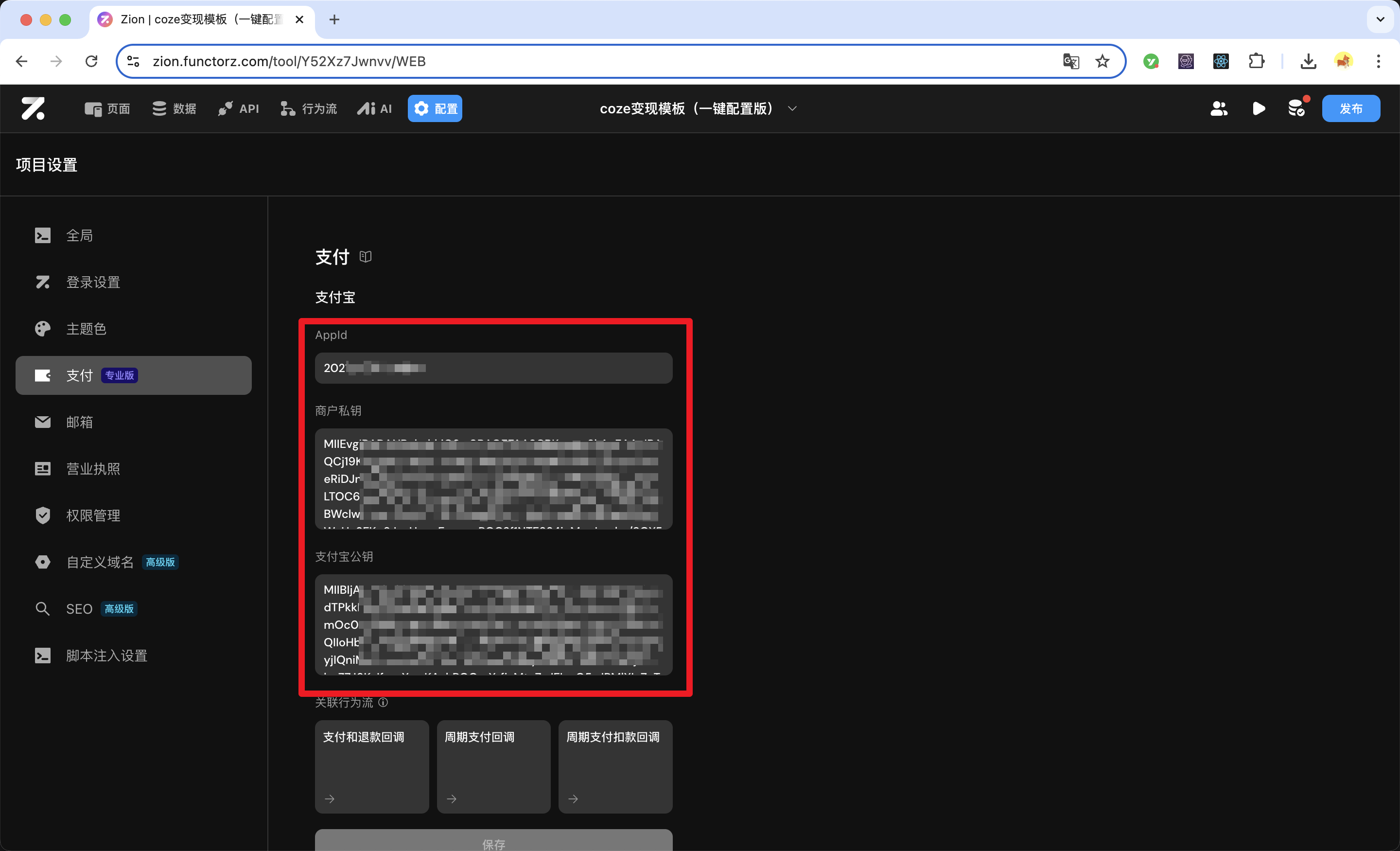The image size is (1400, 851).
Task: Open the React DevTools extension icon
Action: point(1221,61)
